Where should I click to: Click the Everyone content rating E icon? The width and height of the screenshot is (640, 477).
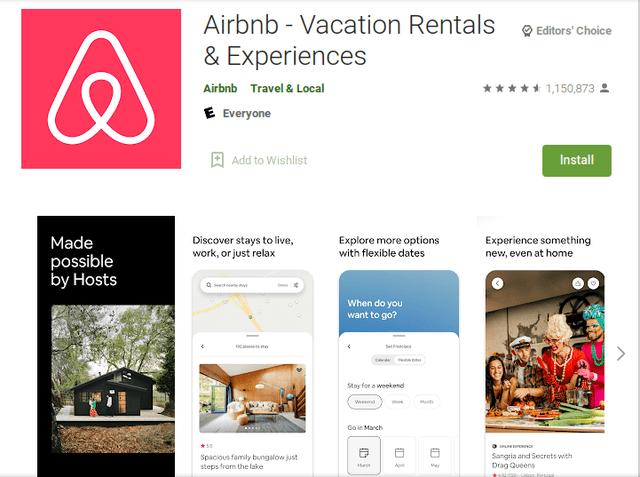pos(209,113)
